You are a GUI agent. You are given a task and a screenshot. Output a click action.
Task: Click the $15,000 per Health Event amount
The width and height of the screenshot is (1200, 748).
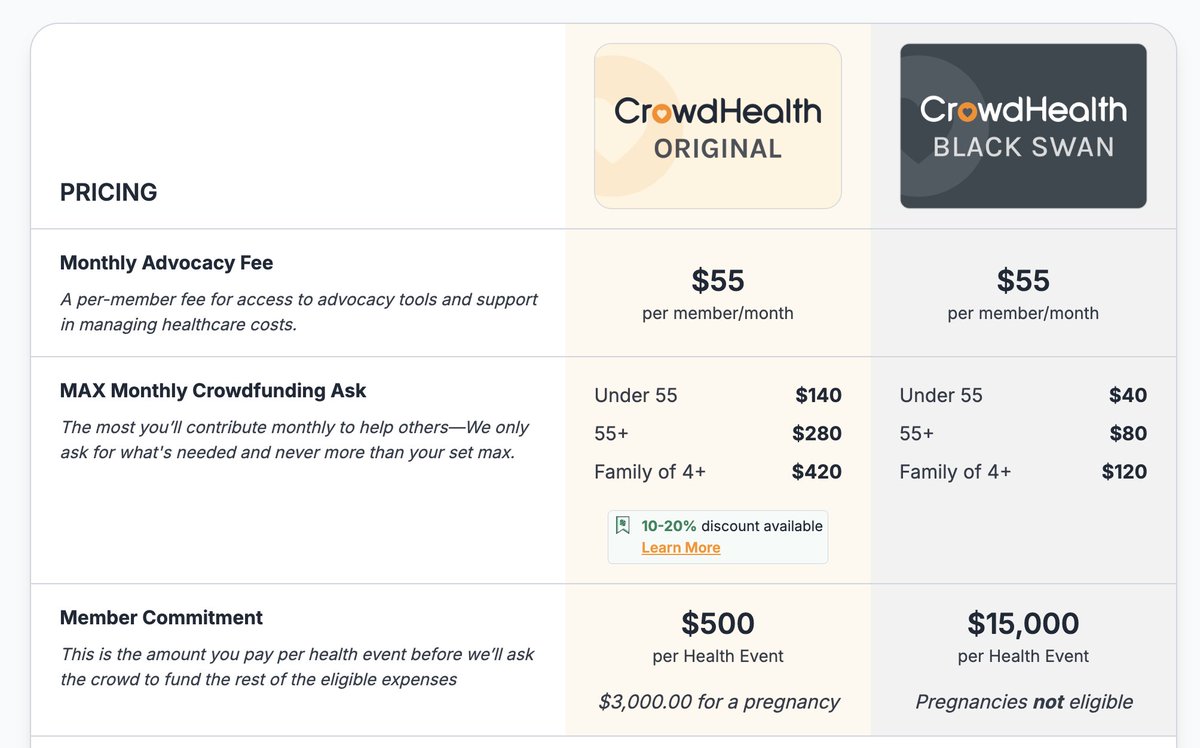pyautogui.click(x=1023, y=624)
